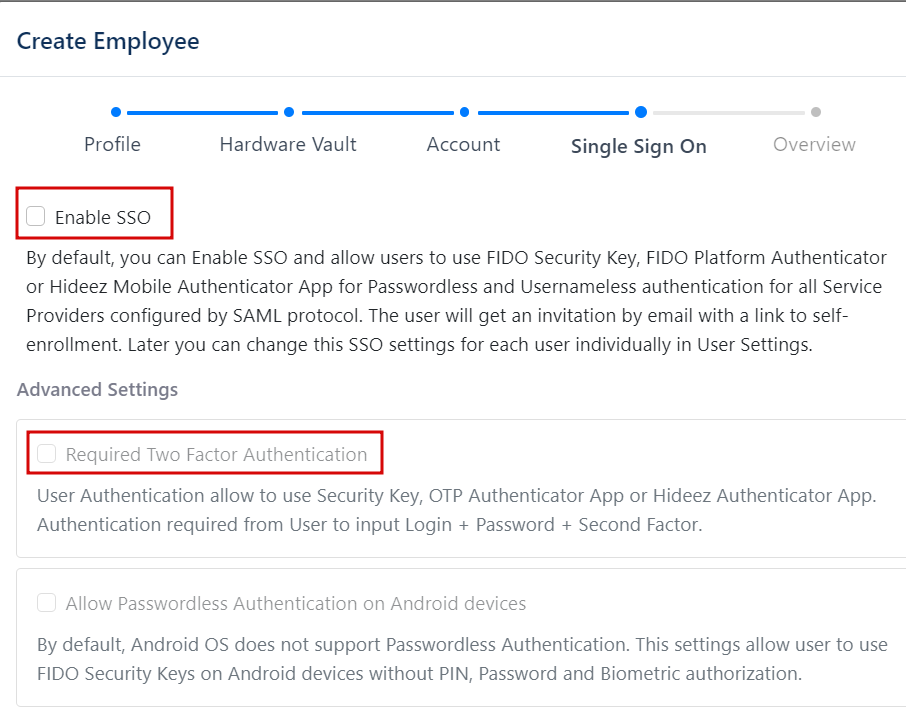
Task: Click the Advanced Settings label
Action: (97, 389)
